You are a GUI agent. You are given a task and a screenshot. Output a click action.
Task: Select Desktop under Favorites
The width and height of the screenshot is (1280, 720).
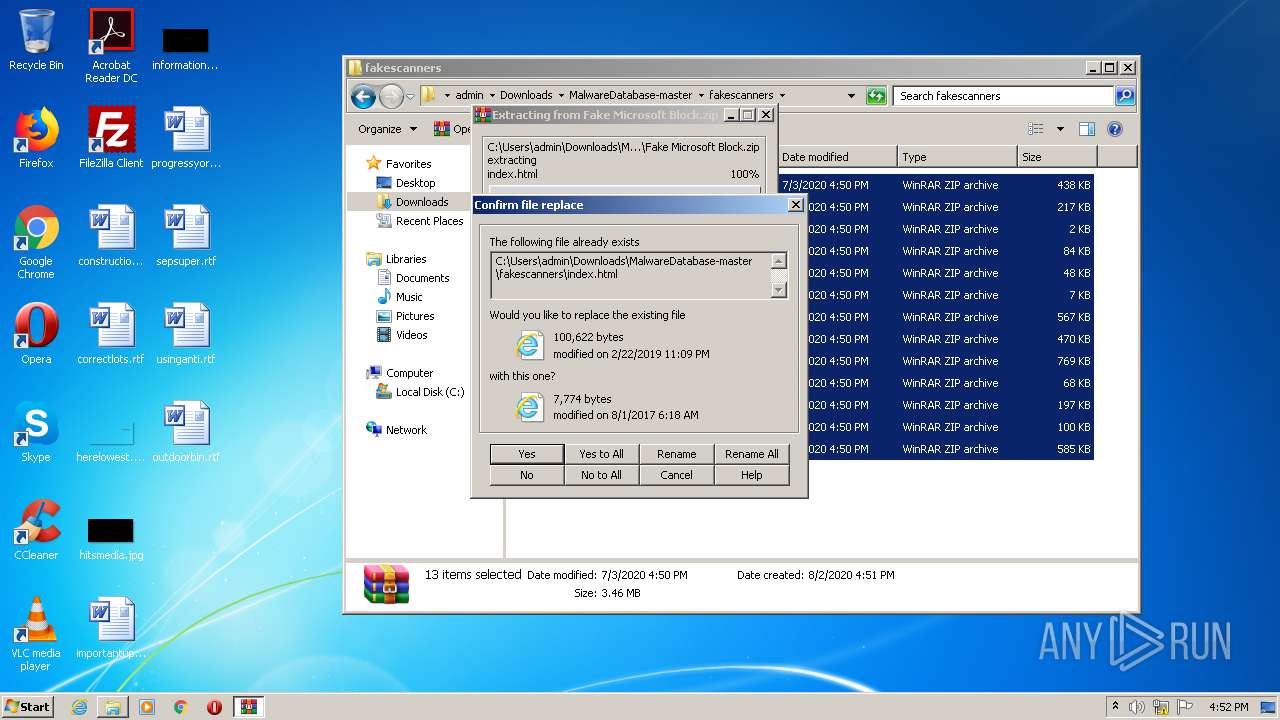click(415, 183)
